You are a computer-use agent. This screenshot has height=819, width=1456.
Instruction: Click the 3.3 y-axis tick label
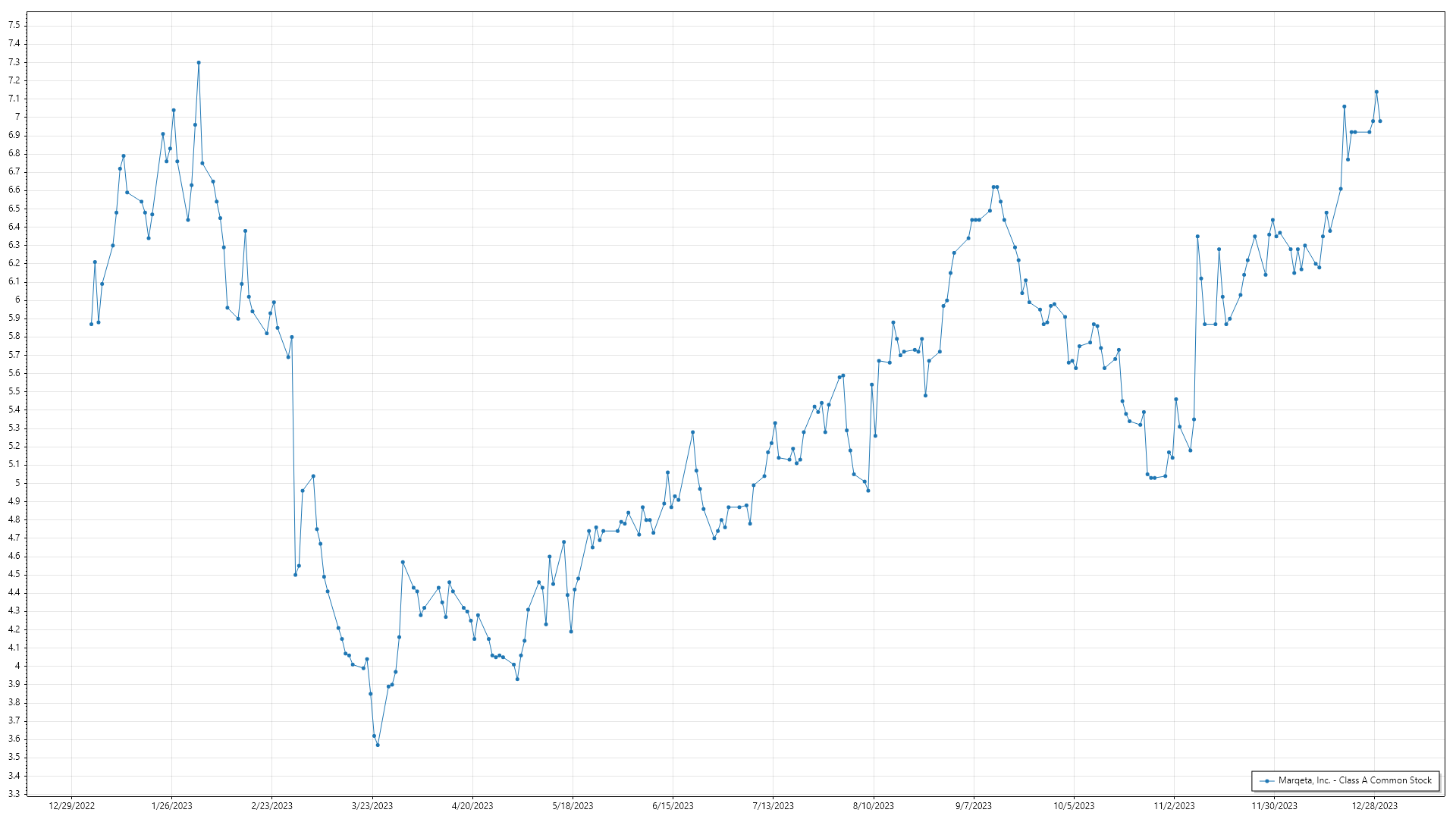click(14, 794)
